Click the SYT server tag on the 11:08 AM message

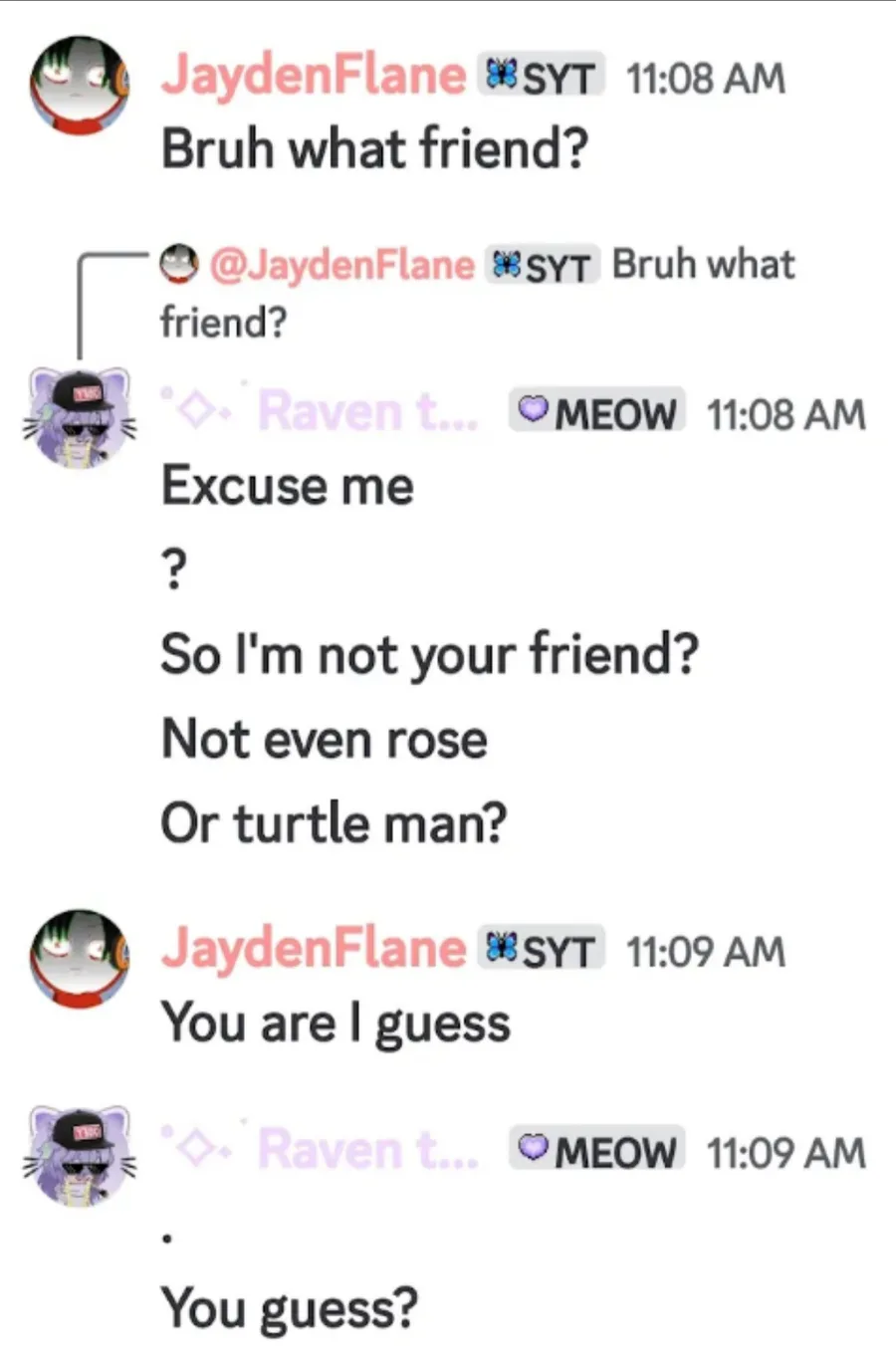pos(541,77)
